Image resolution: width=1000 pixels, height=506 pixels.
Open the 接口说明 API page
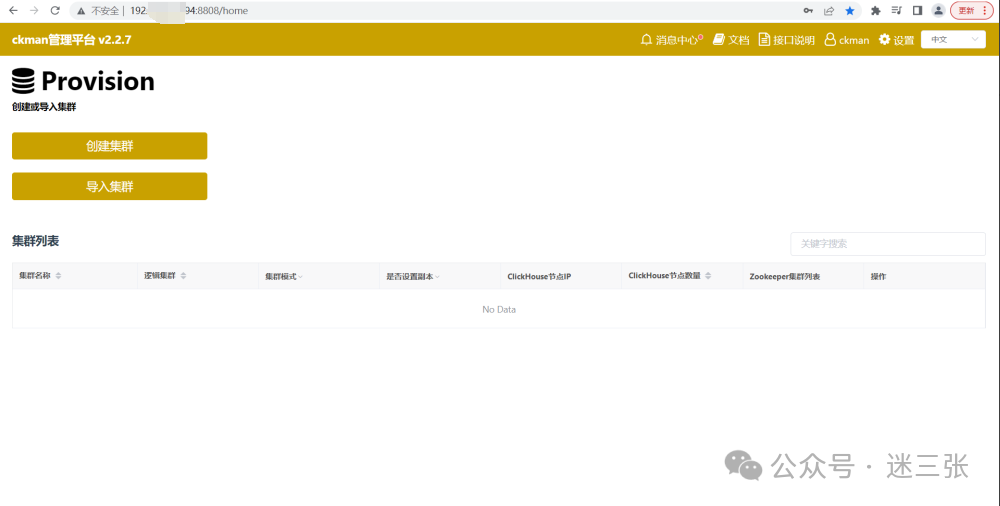tap(786, 40)
